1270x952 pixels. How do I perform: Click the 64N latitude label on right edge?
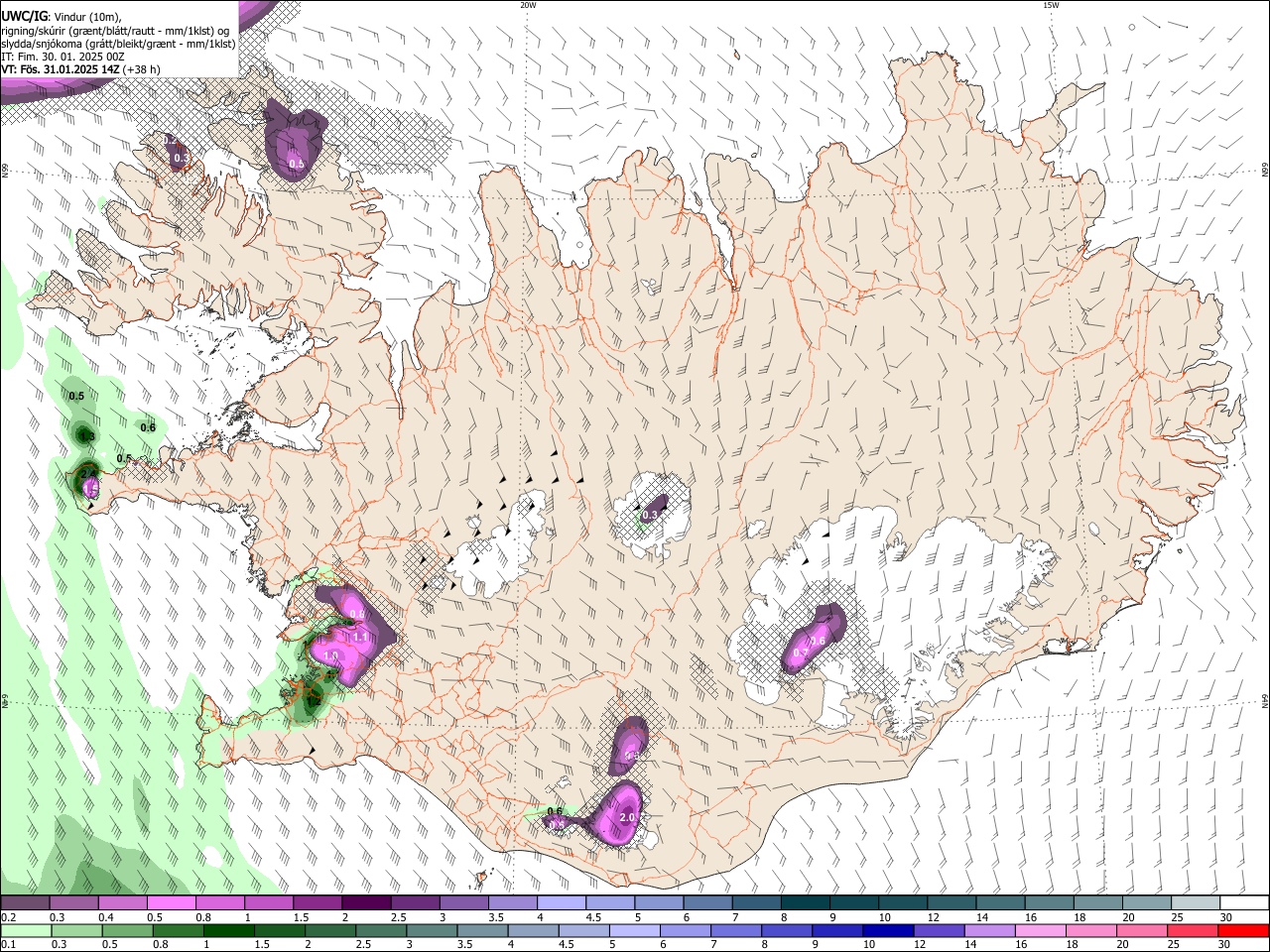pos(1265,700)
